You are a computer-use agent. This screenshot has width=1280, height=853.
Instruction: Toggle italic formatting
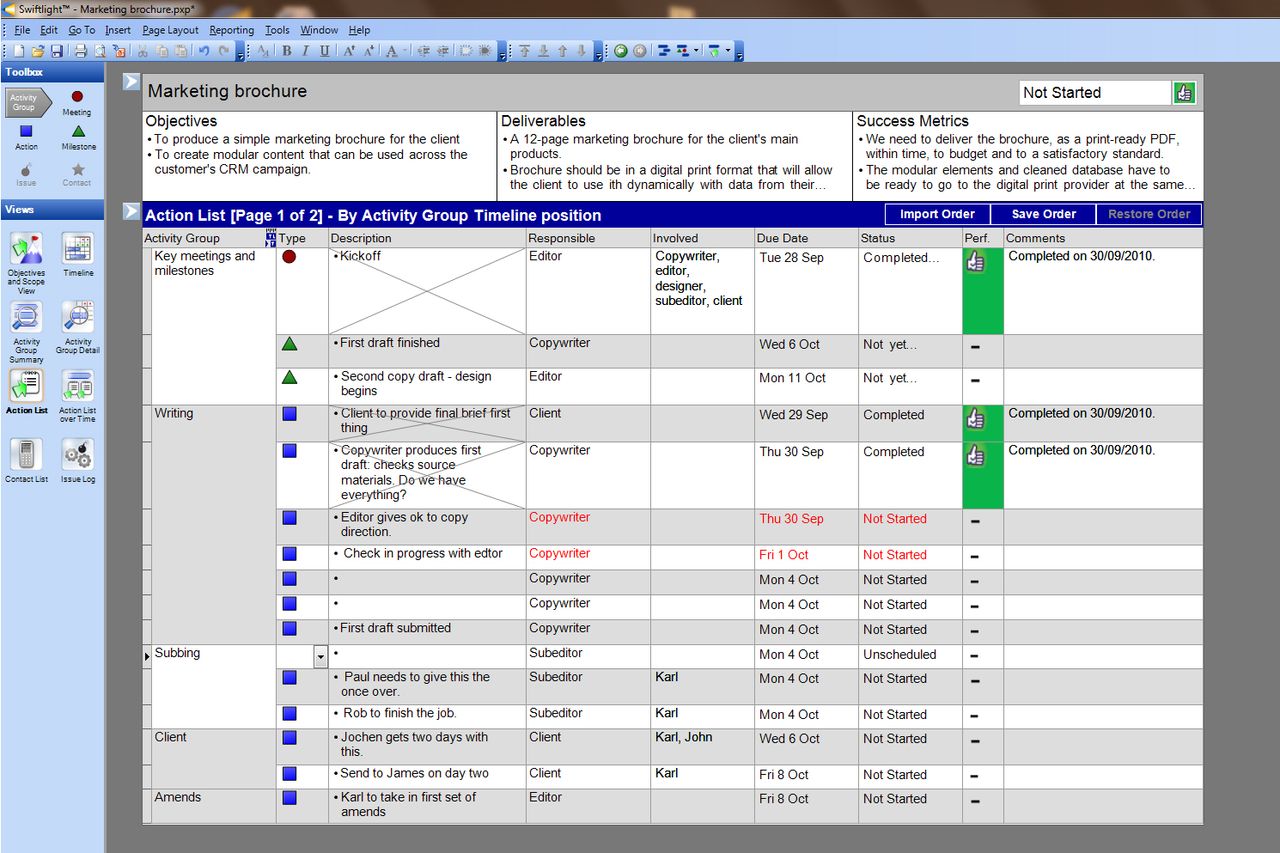click(x=306, y=51)
